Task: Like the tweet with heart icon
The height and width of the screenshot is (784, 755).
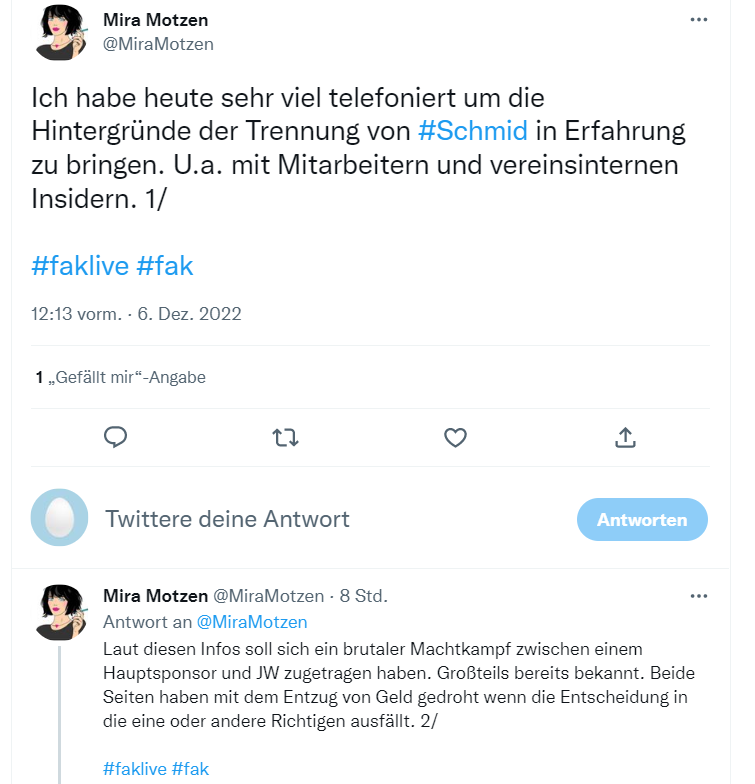Action: pyautogui.click(x=456, y=437)
